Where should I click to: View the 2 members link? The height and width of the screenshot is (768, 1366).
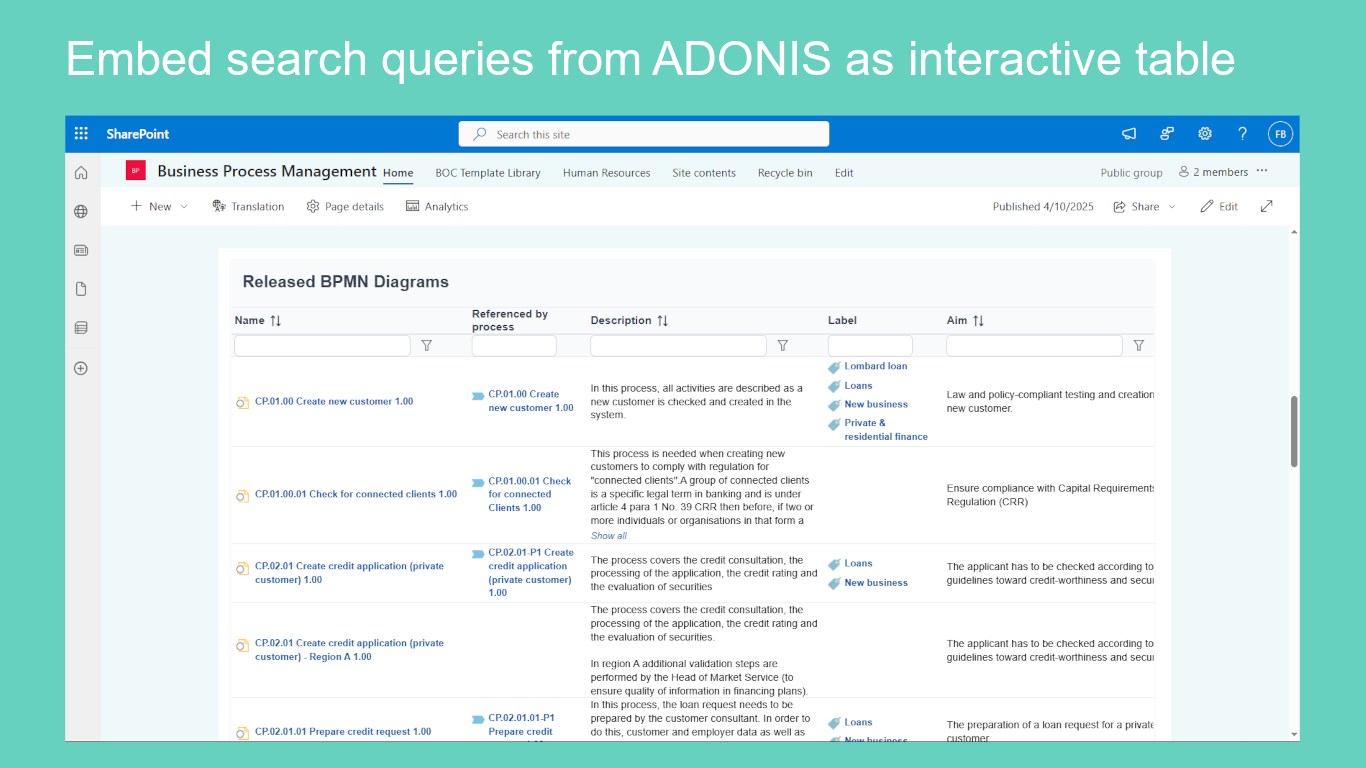tap(1213, 172)
